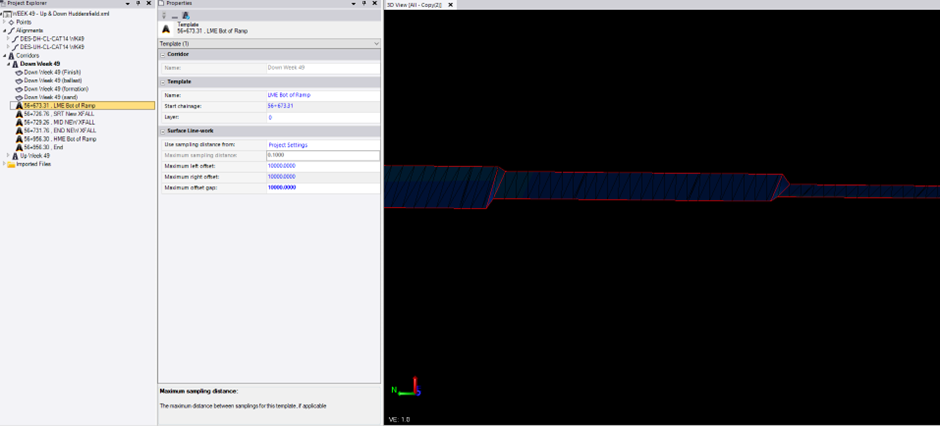Click the Down Week 49 (ballast) surface icon

click(19, 80)
